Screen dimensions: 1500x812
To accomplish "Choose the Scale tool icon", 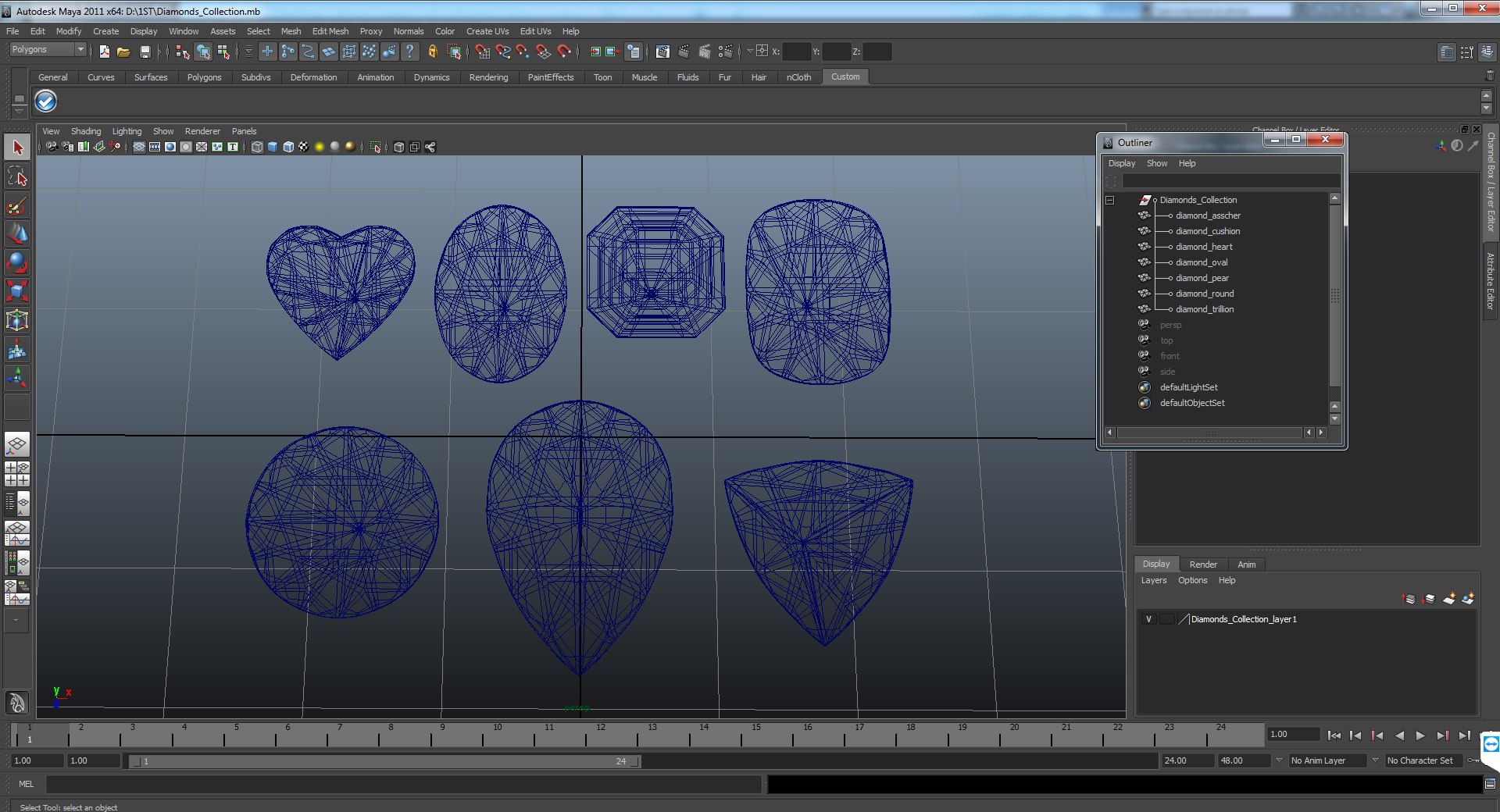I will 17,291.
